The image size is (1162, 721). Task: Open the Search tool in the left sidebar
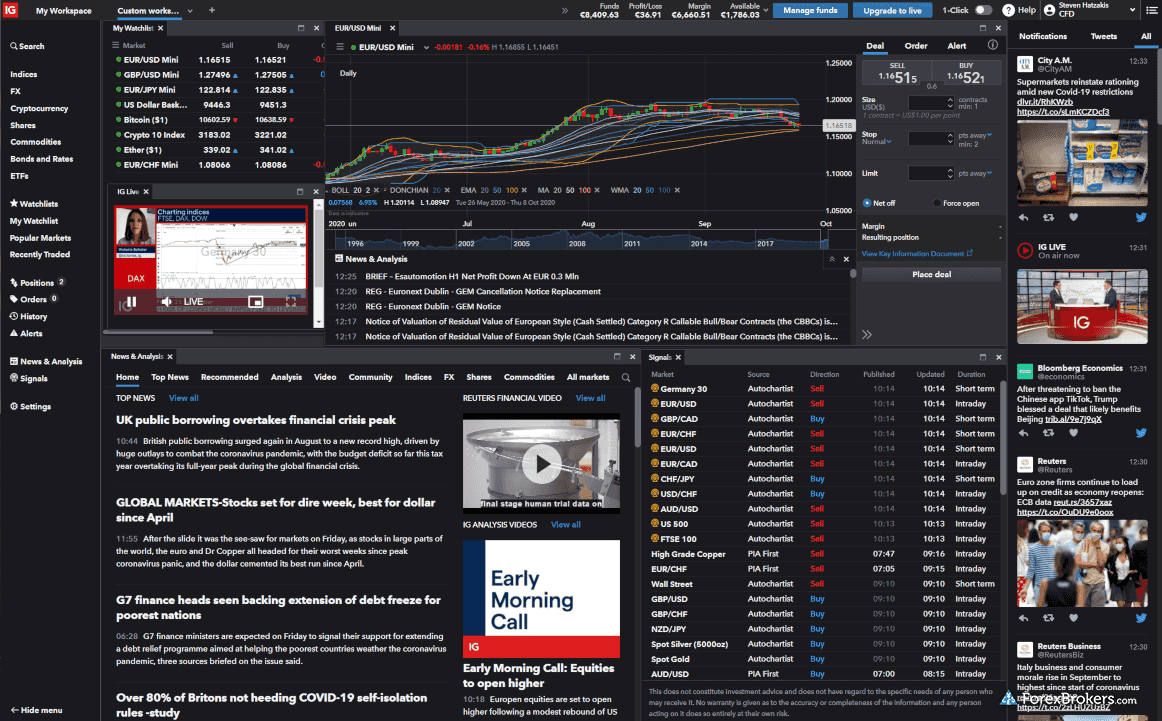coord(27,46)
